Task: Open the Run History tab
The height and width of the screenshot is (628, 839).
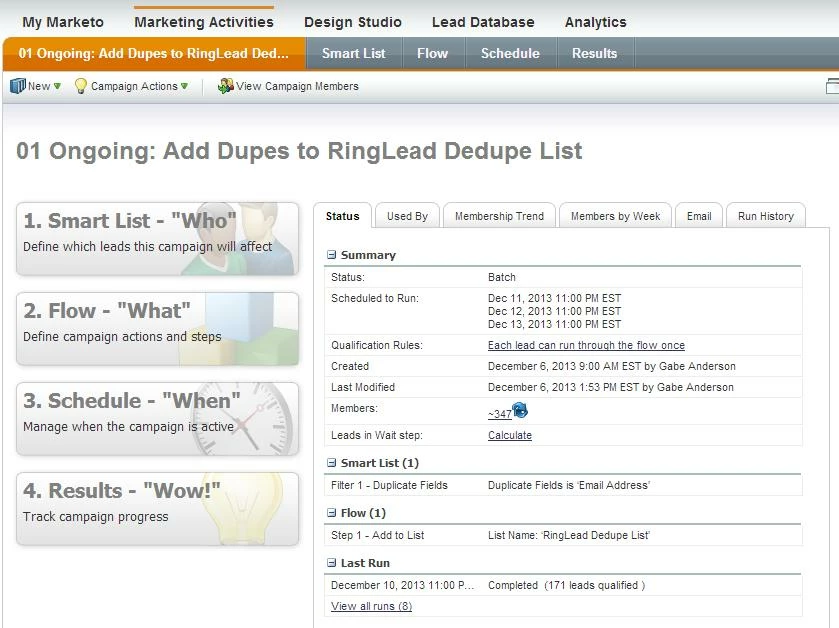Action: coord(766,216)
